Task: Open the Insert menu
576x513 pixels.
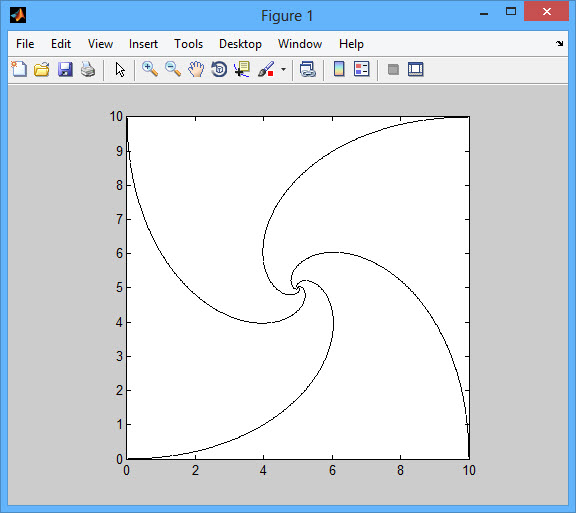Action: click(x=143, y=44)
